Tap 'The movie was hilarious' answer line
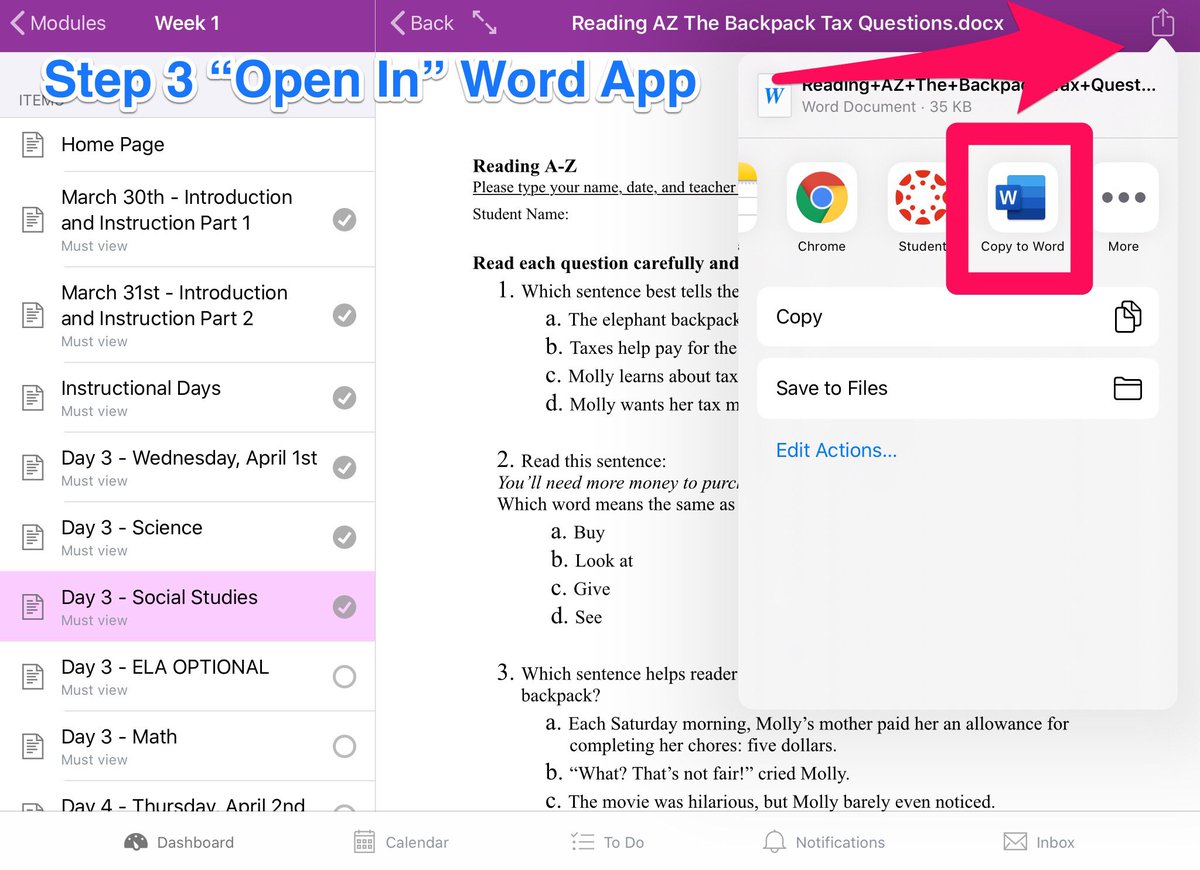The image size is (1200, 870). (x=770, y=801)
